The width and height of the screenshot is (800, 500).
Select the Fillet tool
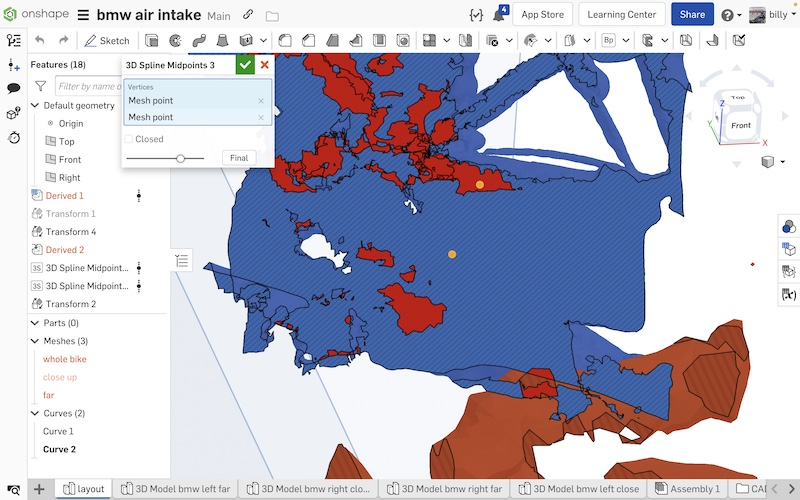click(x=285, y=40)
